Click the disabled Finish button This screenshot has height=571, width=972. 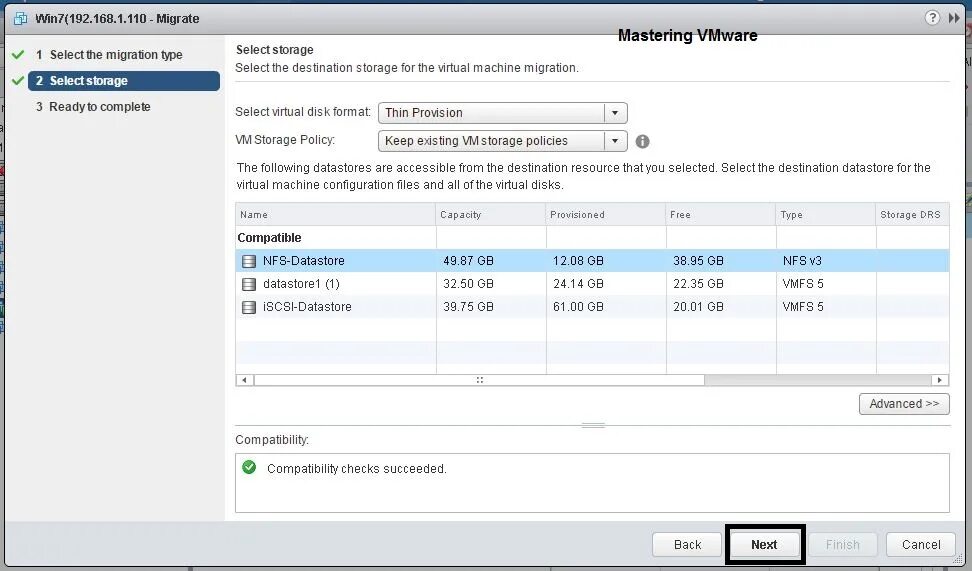(x=842, y=544)
